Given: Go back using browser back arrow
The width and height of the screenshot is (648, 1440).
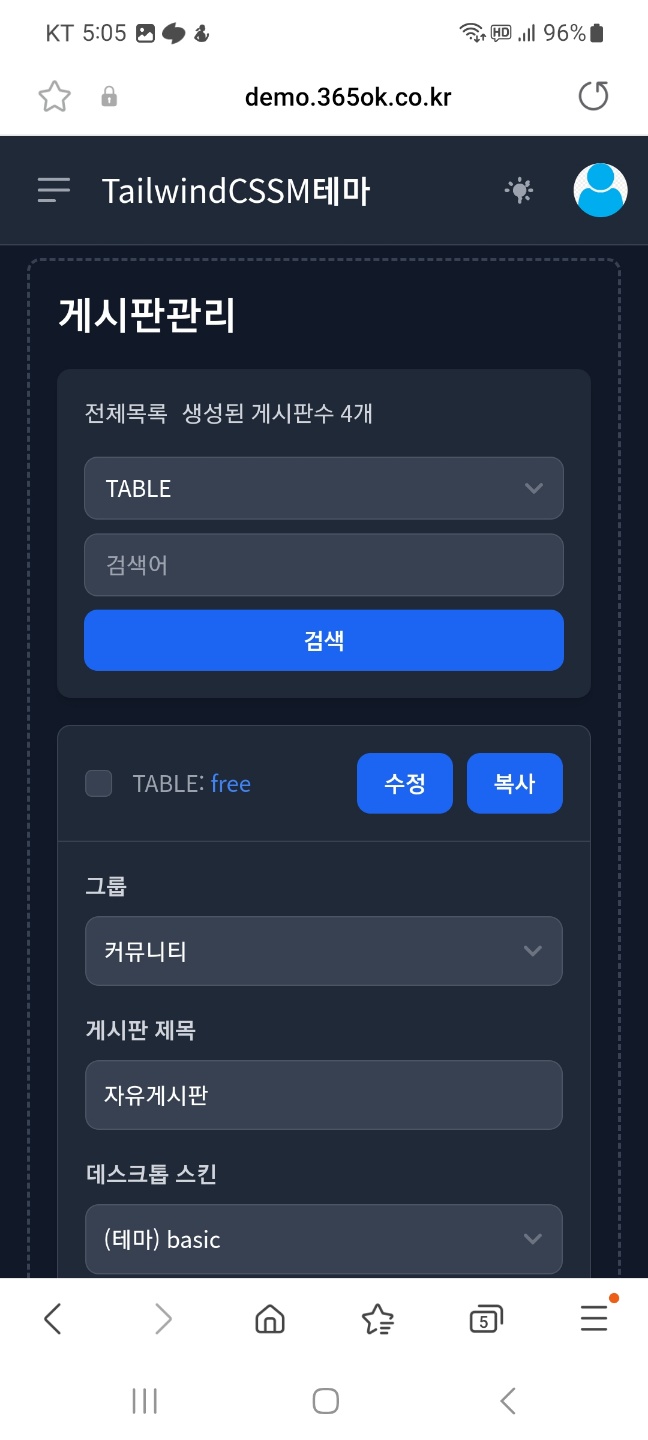Looking at the screenshot, I should pos(54,1320).
